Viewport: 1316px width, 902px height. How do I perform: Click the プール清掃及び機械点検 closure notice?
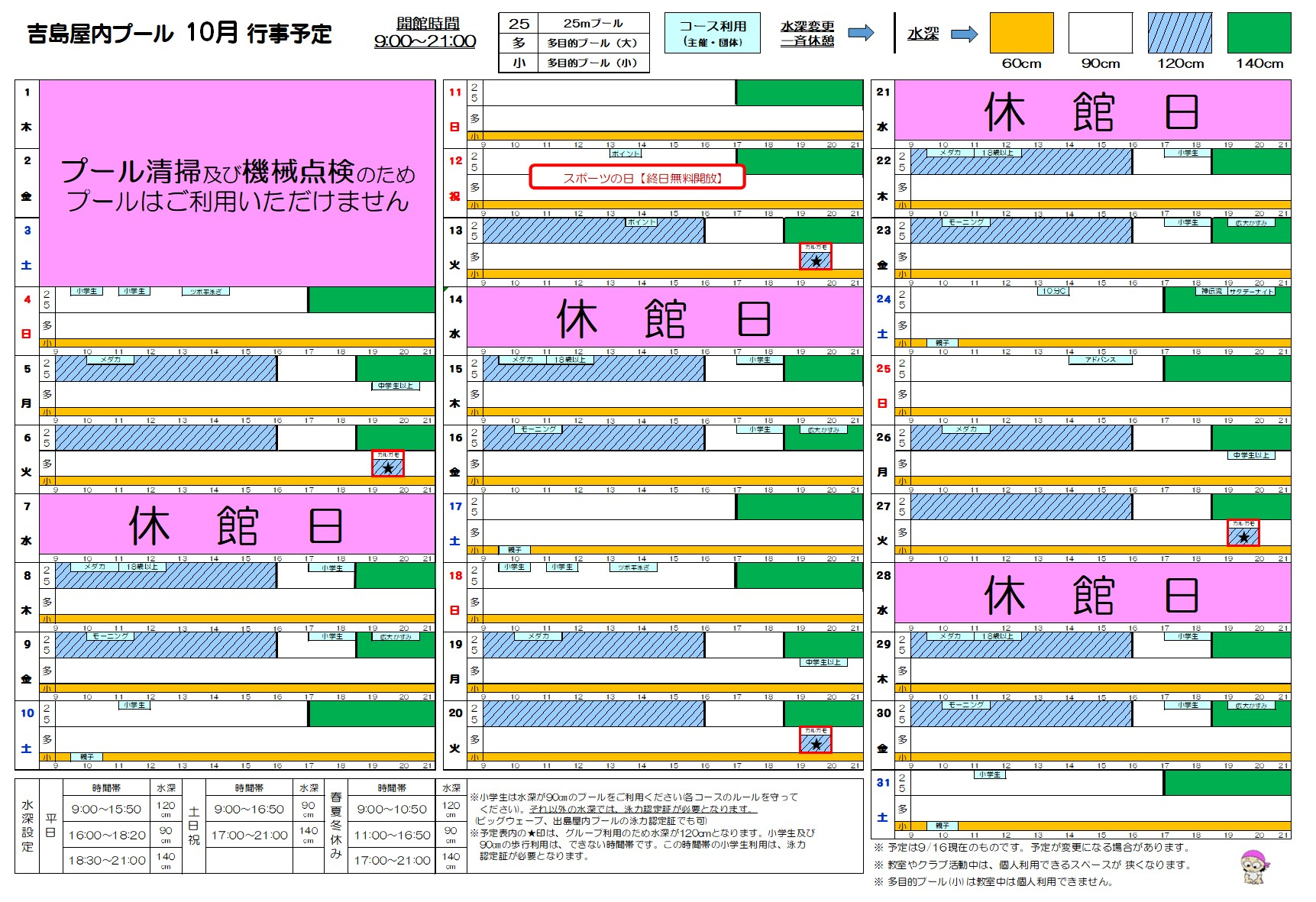(238, 184)
